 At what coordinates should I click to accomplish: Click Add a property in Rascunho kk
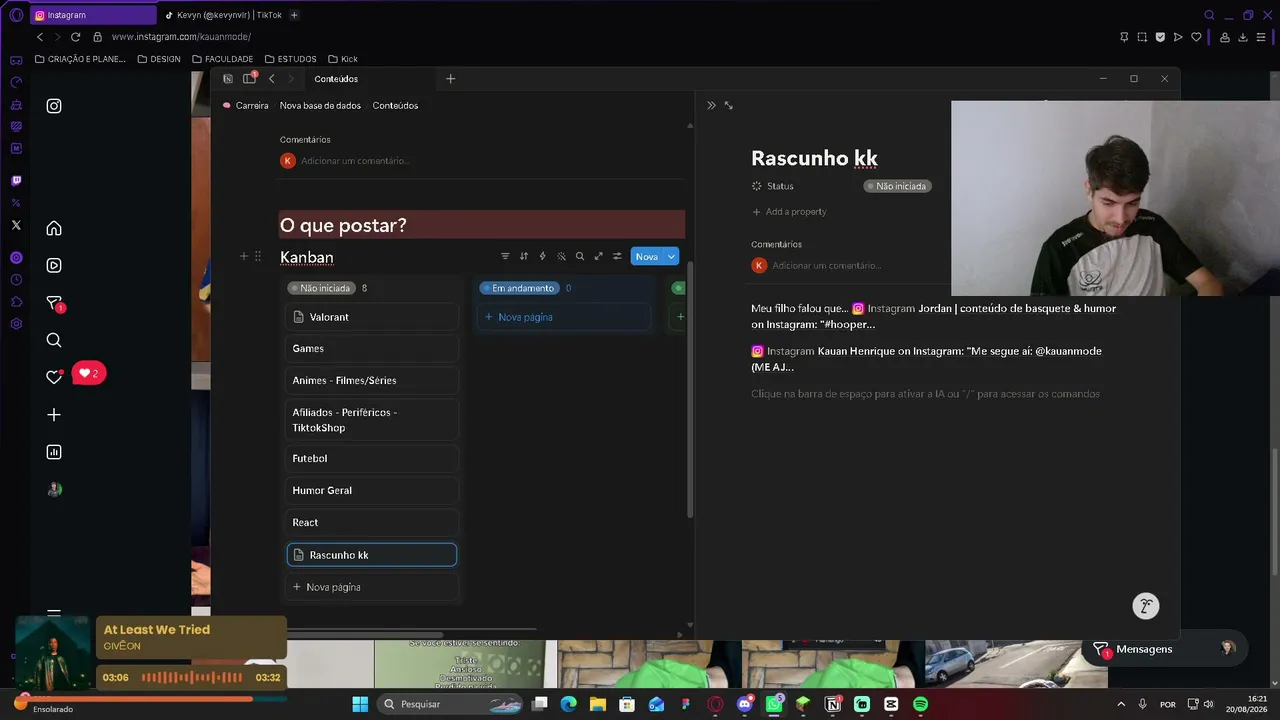[x=789, y=212]
